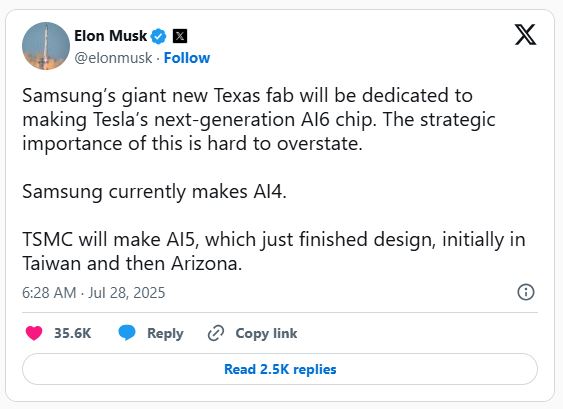Click the 'Samsung currently makes AI4.' line
This screenshot has height=409, width=563.
click(154, 191)
